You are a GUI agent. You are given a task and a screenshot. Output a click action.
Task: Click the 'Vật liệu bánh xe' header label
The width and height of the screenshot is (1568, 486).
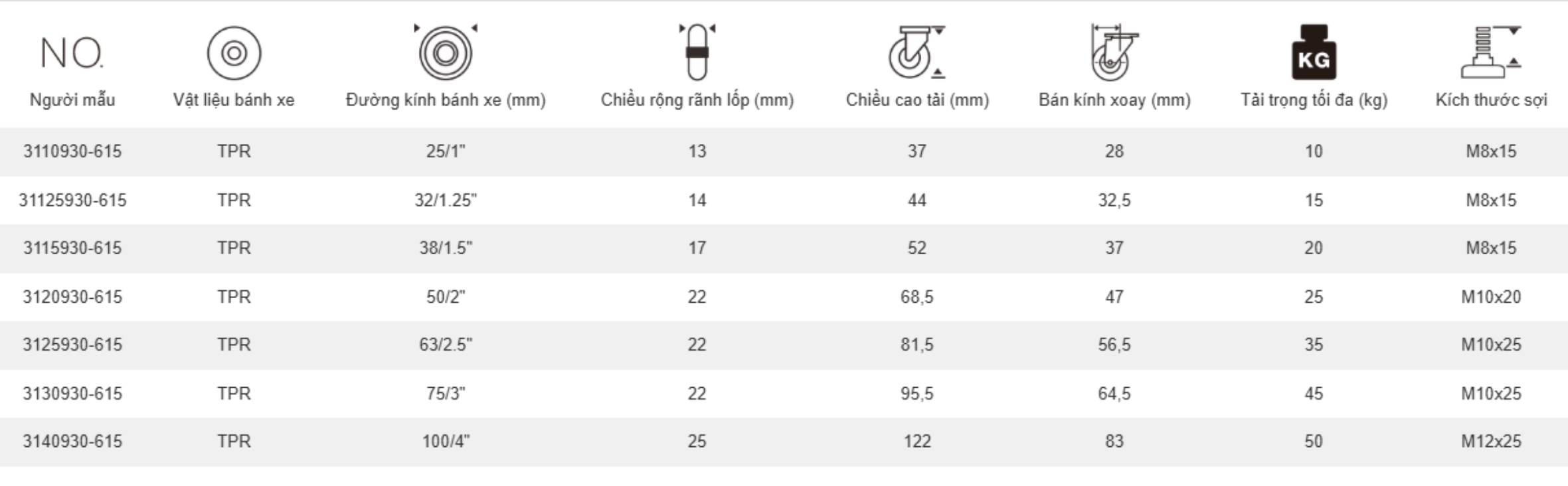234,100
